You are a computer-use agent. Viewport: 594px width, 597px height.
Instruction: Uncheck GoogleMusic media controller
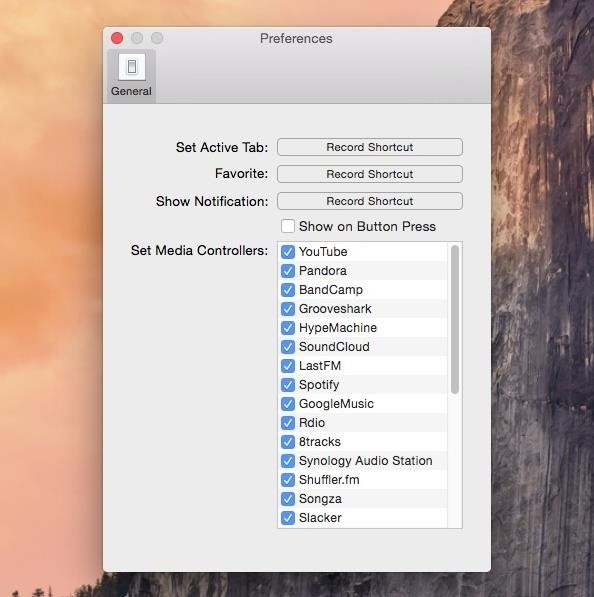[x=288, y=404]
